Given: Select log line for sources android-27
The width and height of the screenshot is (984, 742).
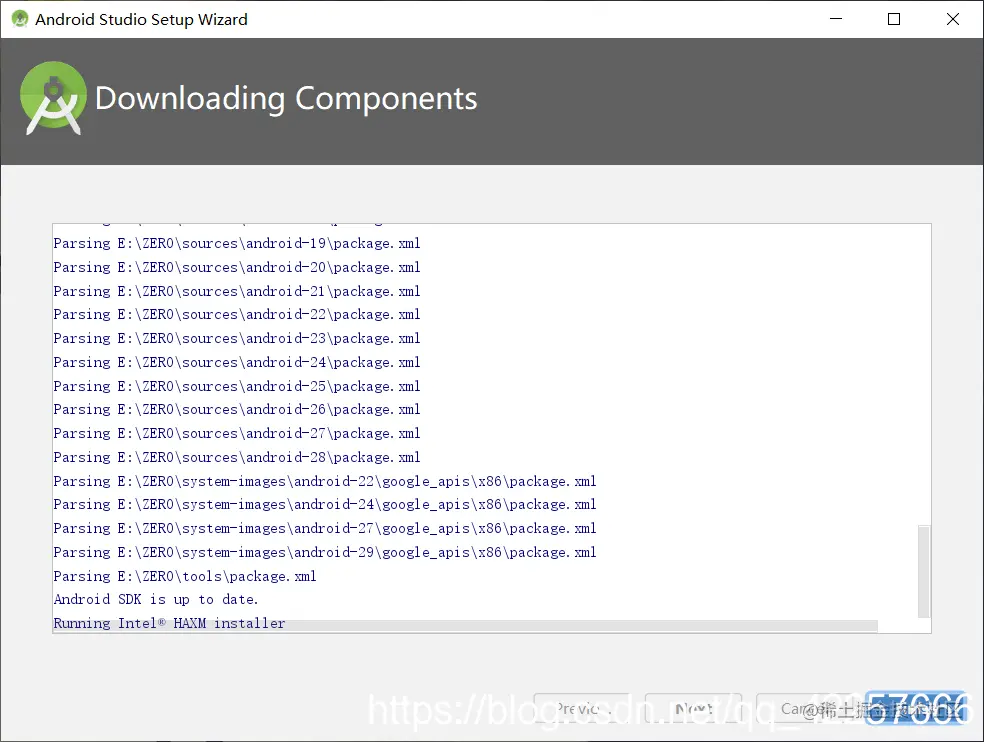Looking at the screenshot, I should (x=237, y=433).
